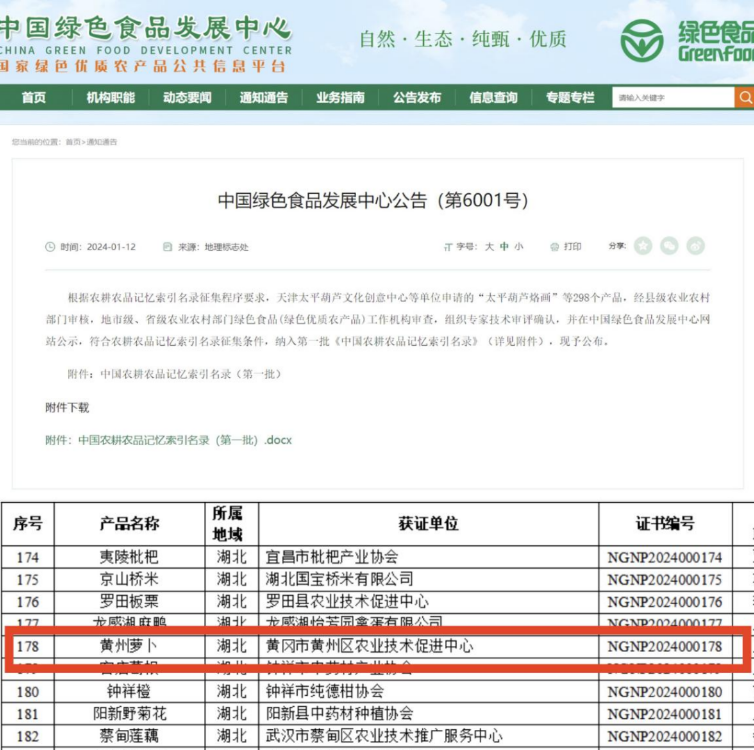Open the 动态要闻 menu
Image resolution: width=754 pixels, height=750 pixels.
[187, 98]
